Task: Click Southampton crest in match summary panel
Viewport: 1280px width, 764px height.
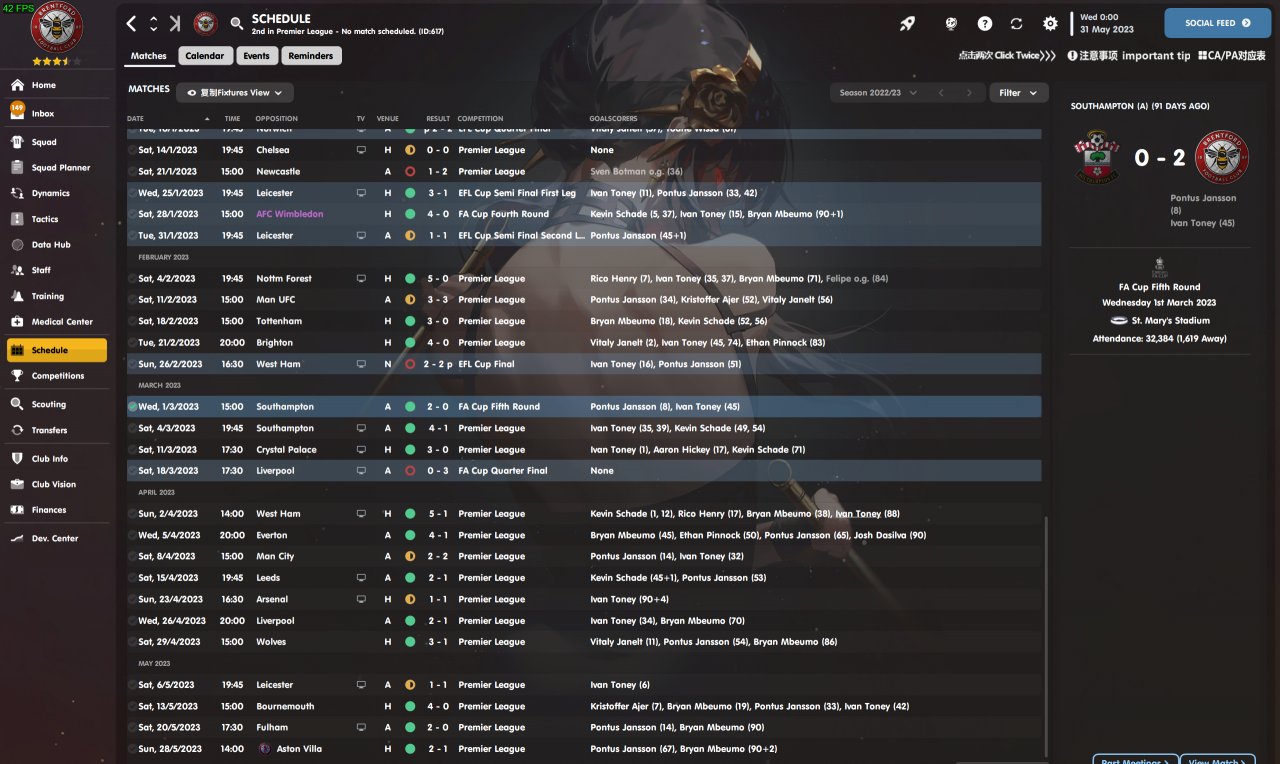Action: pos(1099,157)
